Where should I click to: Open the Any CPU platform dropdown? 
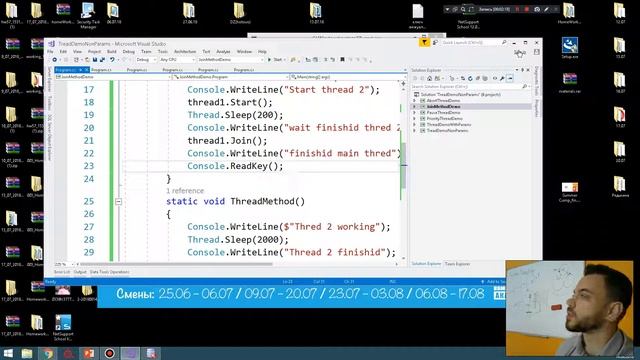(x=177, y=60)
